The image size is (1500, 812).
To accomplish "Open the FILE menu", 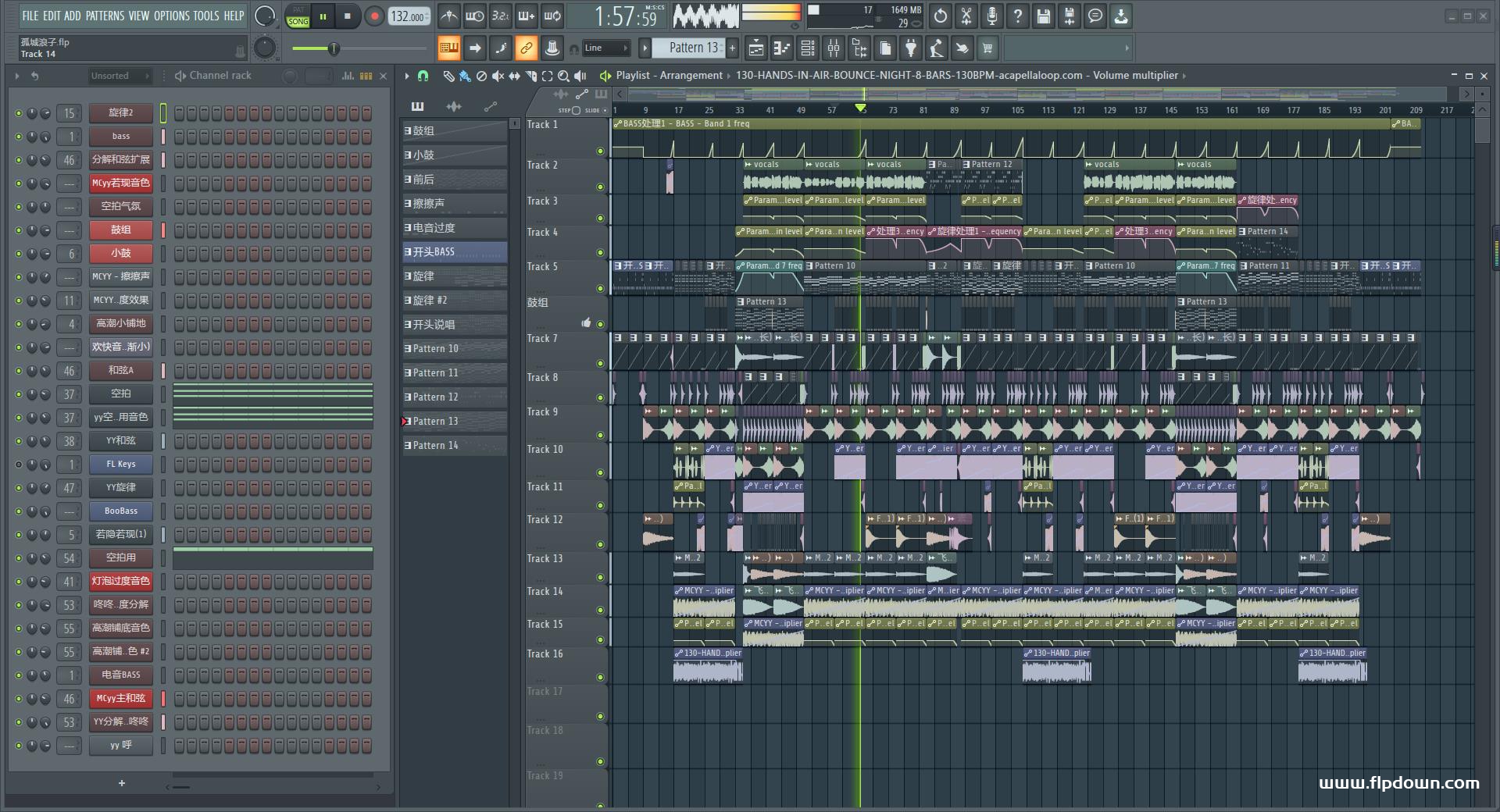I will [30, 16].
